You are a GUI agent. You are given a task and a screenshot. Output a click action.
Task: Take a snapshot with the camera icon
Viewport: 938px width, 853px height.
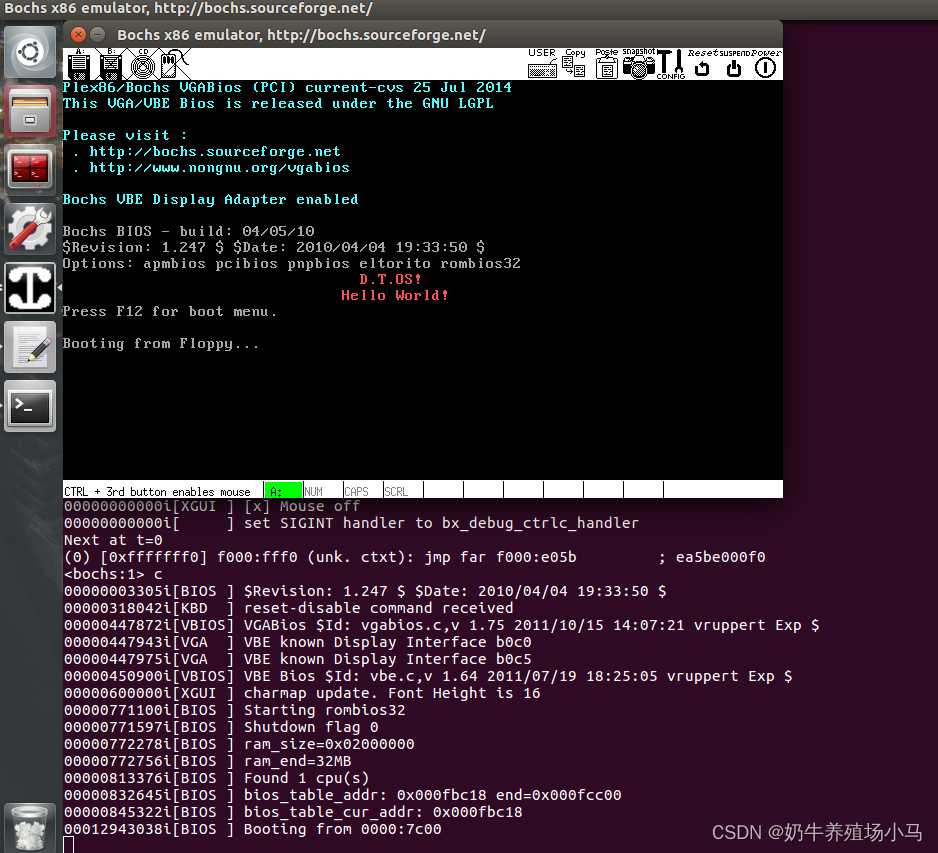(x=639, y=63)
